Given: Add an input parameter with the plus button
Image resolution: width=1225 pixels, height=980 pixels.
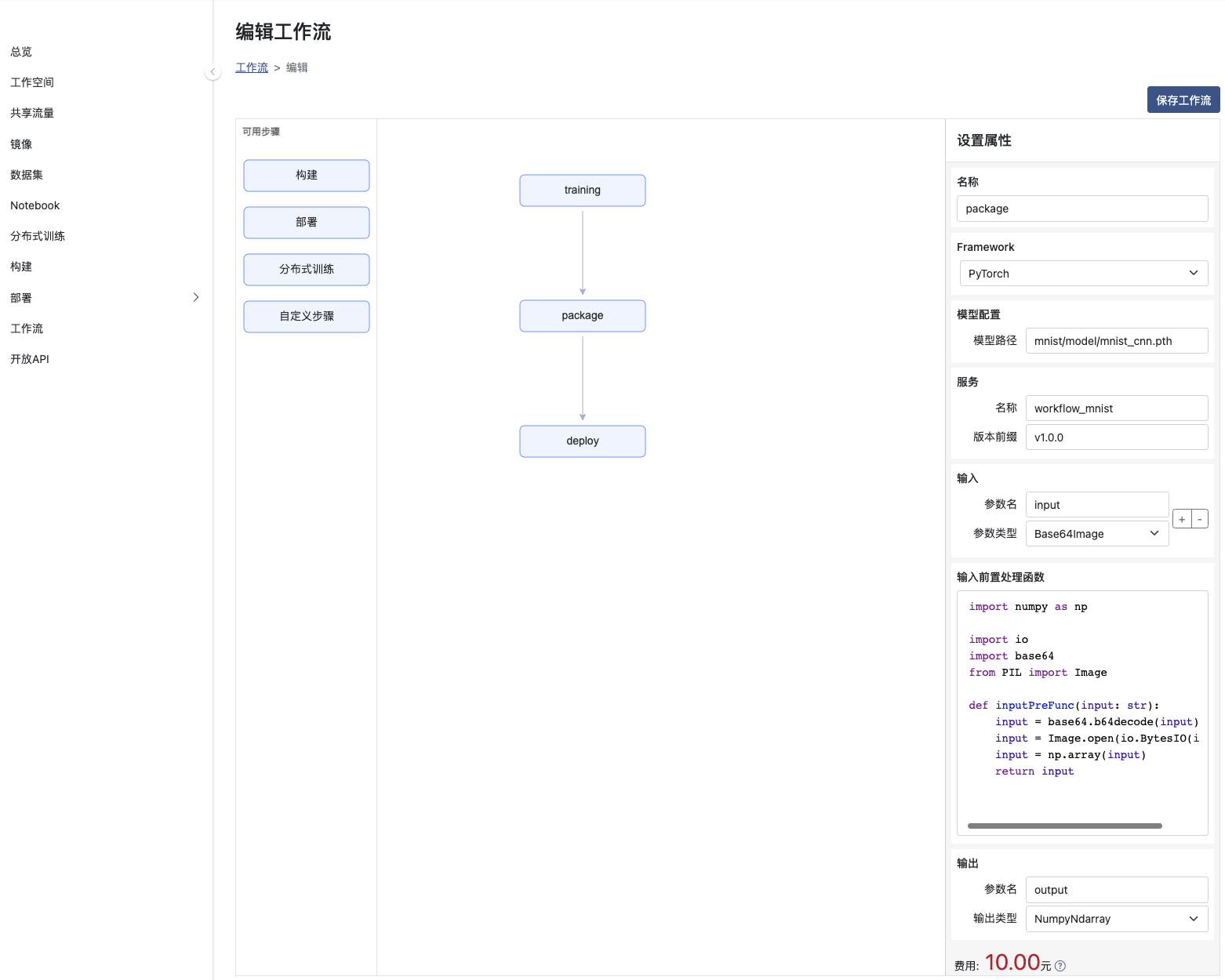Looking at the screenshot, I should (1182, 519).
